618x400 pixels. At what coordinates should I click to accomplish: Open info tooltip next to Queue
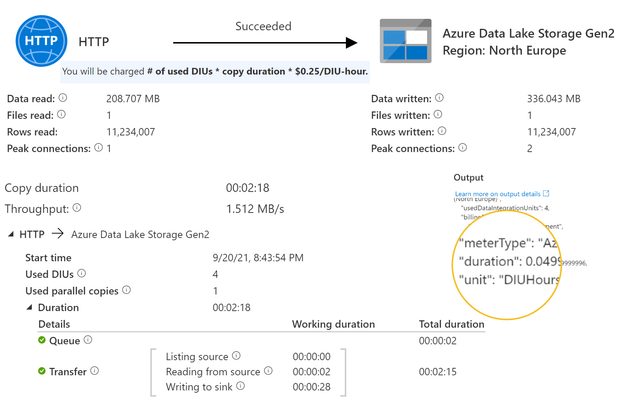(88, 340)
